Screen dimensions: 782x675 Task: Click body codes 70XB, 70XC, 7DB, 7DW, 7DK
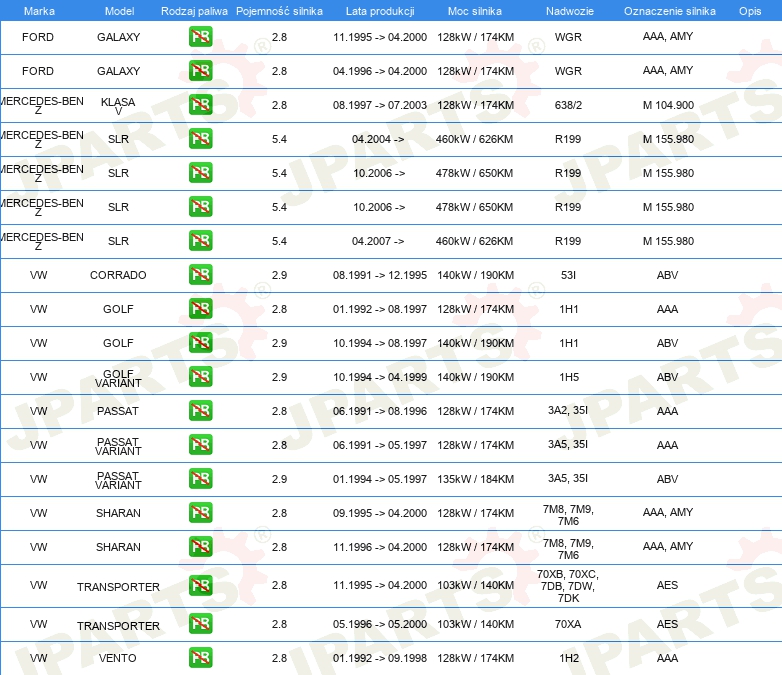[568, 586]
